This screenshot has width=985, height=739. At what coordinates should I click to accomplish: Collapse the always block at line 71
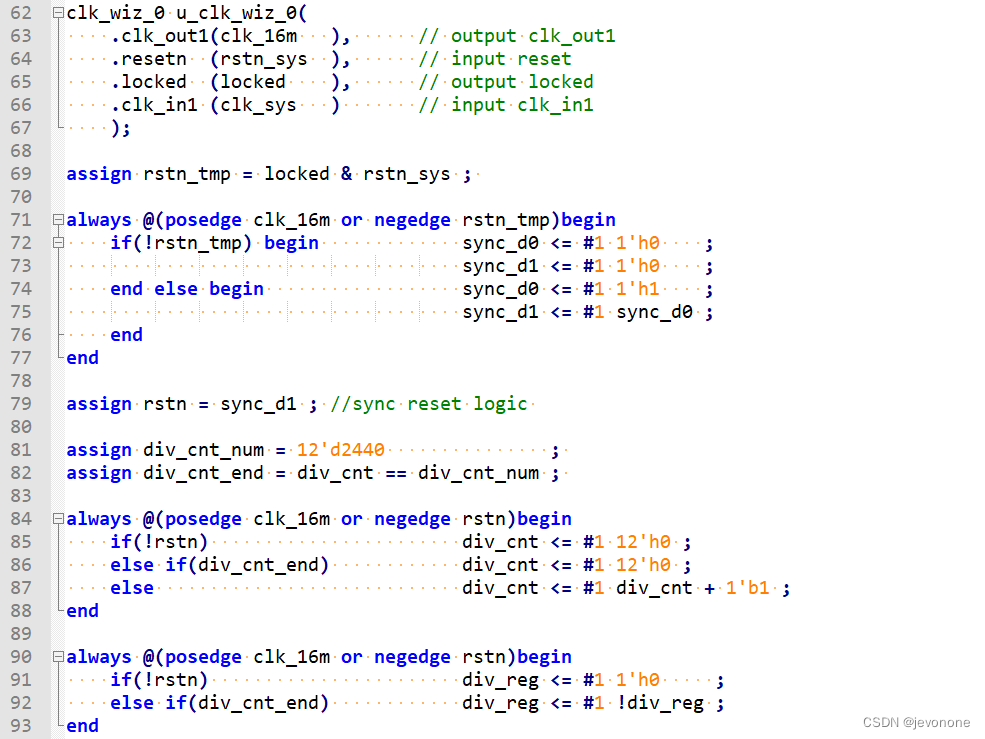(x=57, y=219)
